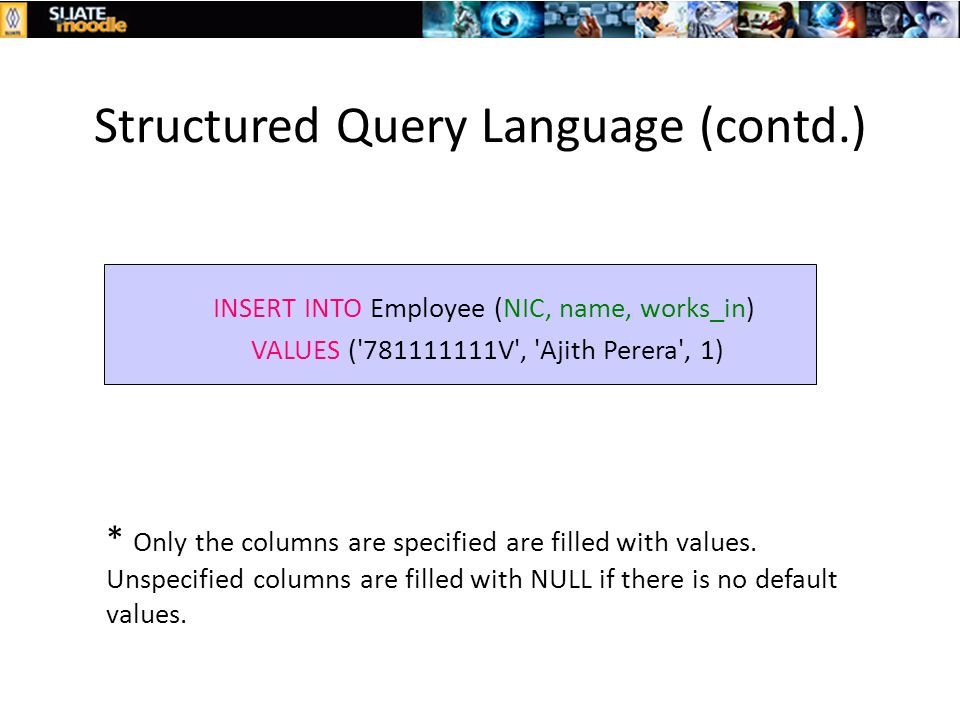Click the 'Employee' table name

(x=427, y=309)
